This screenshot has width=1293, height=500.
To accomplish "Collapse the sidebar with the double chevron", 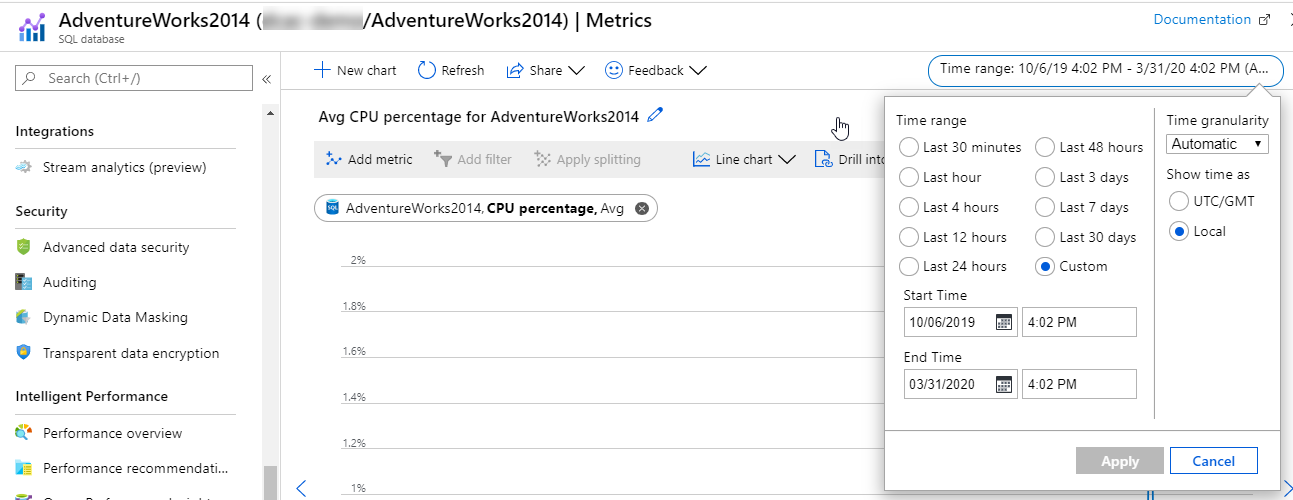I will click(x=267, y=78).
